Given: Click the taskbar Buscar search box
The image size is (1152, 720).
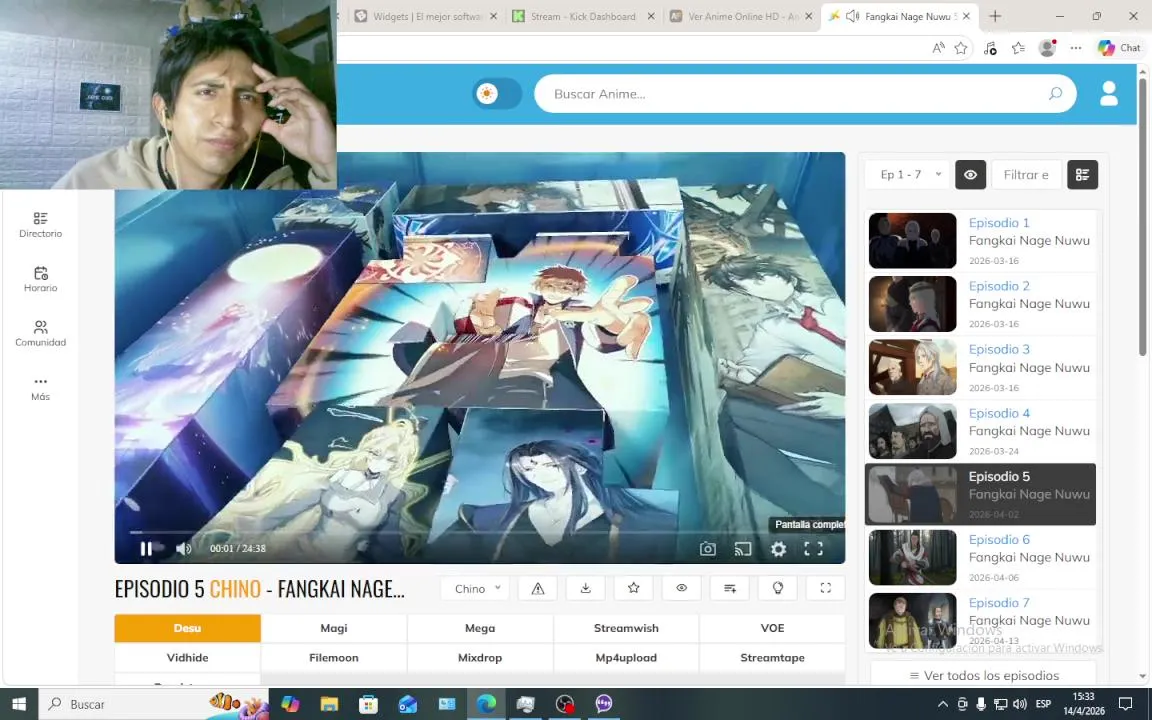Looking at the screenshot, I should [x=154, y=704].
